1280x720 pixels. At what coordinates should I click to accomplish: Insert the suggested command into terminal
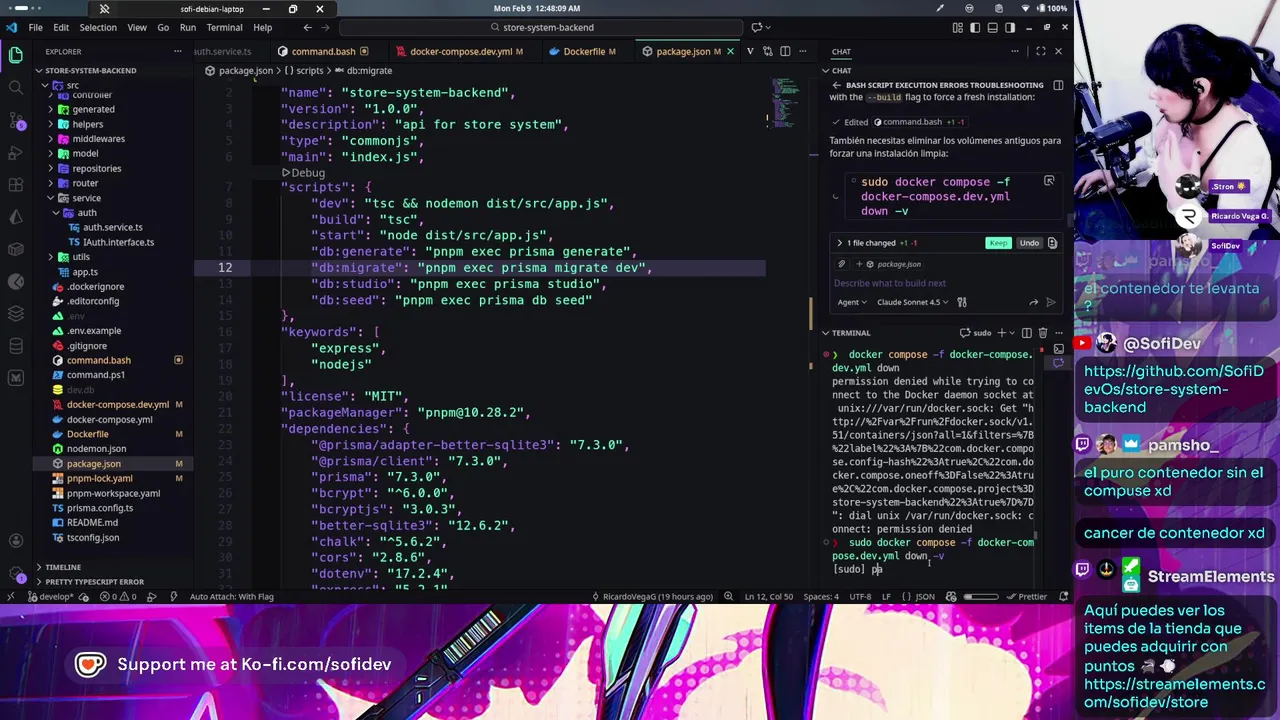[x=1049, y=181]
